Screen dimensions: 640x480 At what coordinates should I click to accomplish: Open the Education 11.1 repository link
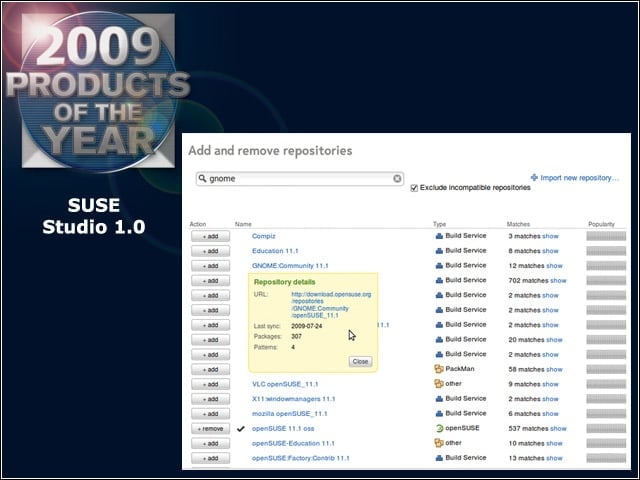[275, 251]
